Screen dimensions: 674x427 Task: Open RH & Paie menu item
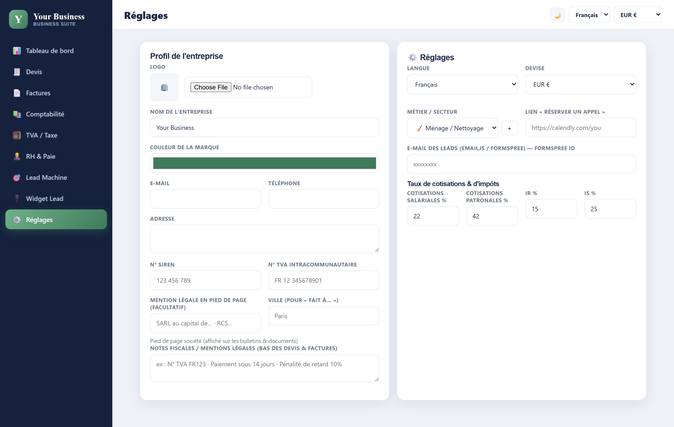point(56,156)
